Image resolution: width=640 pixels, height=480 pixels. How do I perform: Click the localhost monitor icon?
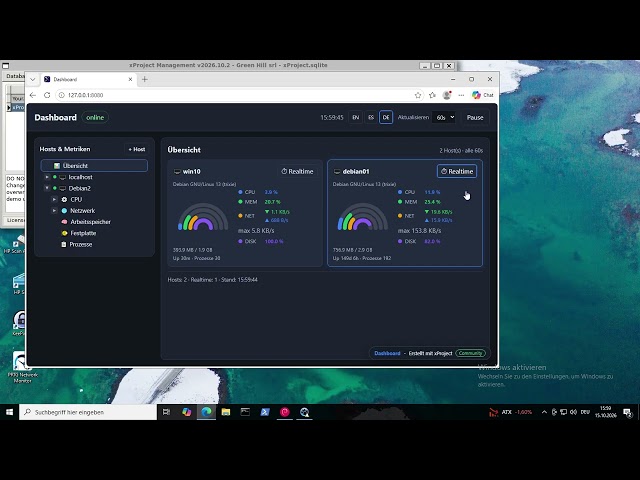pyautogui.click(x=62, y=177)
